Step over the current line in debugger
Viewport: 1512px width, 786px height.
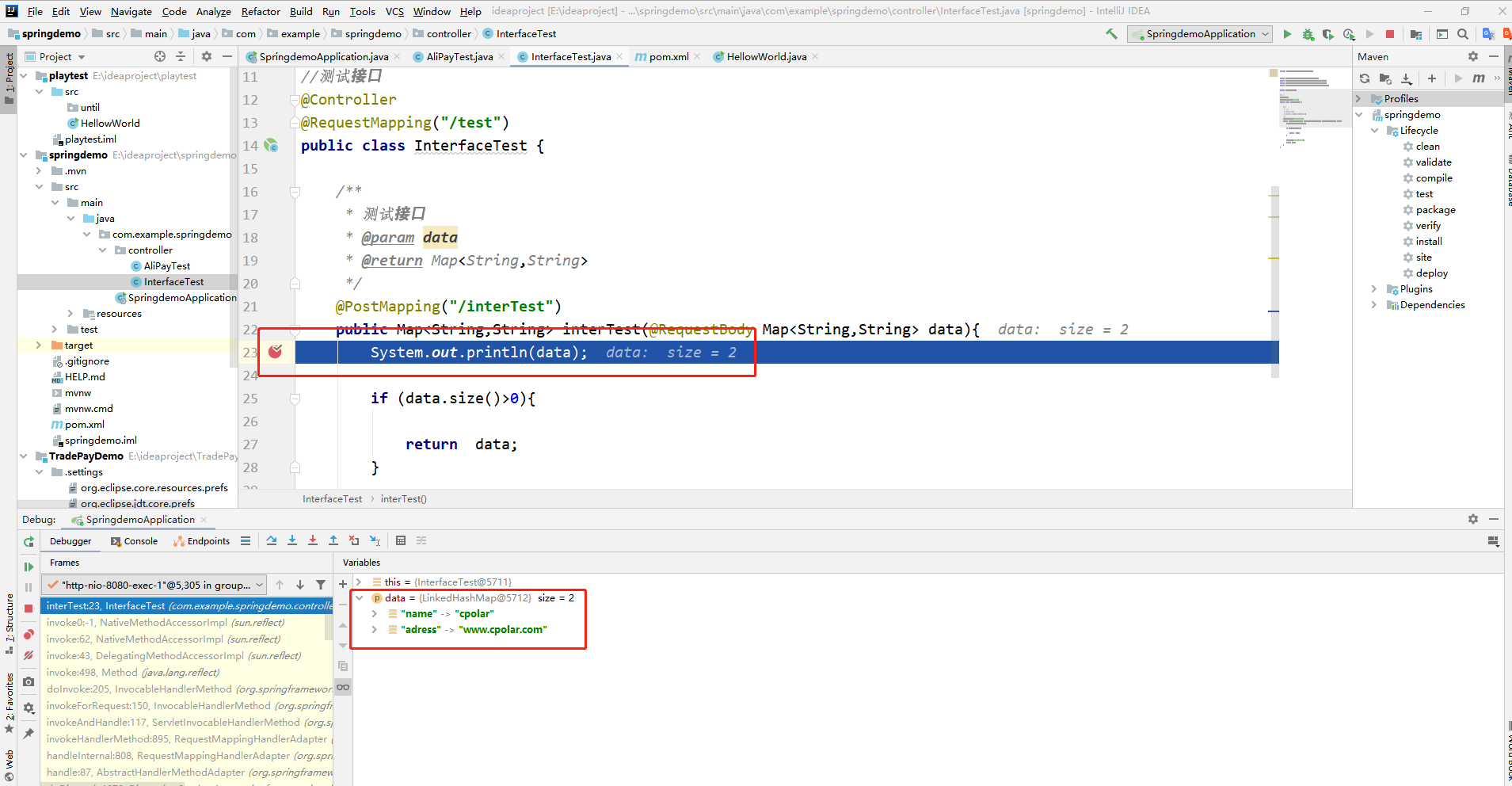point(272,540)
